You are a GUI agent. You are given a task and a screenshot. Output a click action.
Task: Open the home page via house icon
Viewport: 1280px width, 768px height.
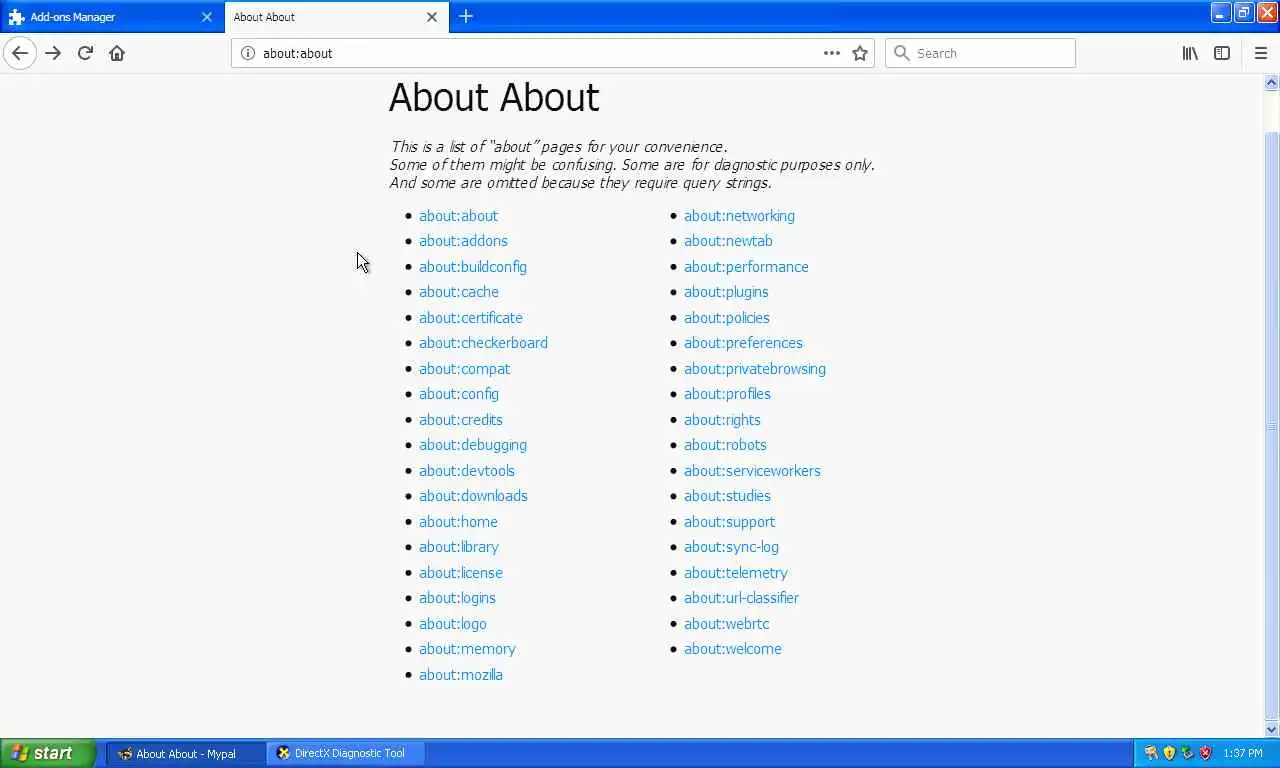click(x=117, y=53)
